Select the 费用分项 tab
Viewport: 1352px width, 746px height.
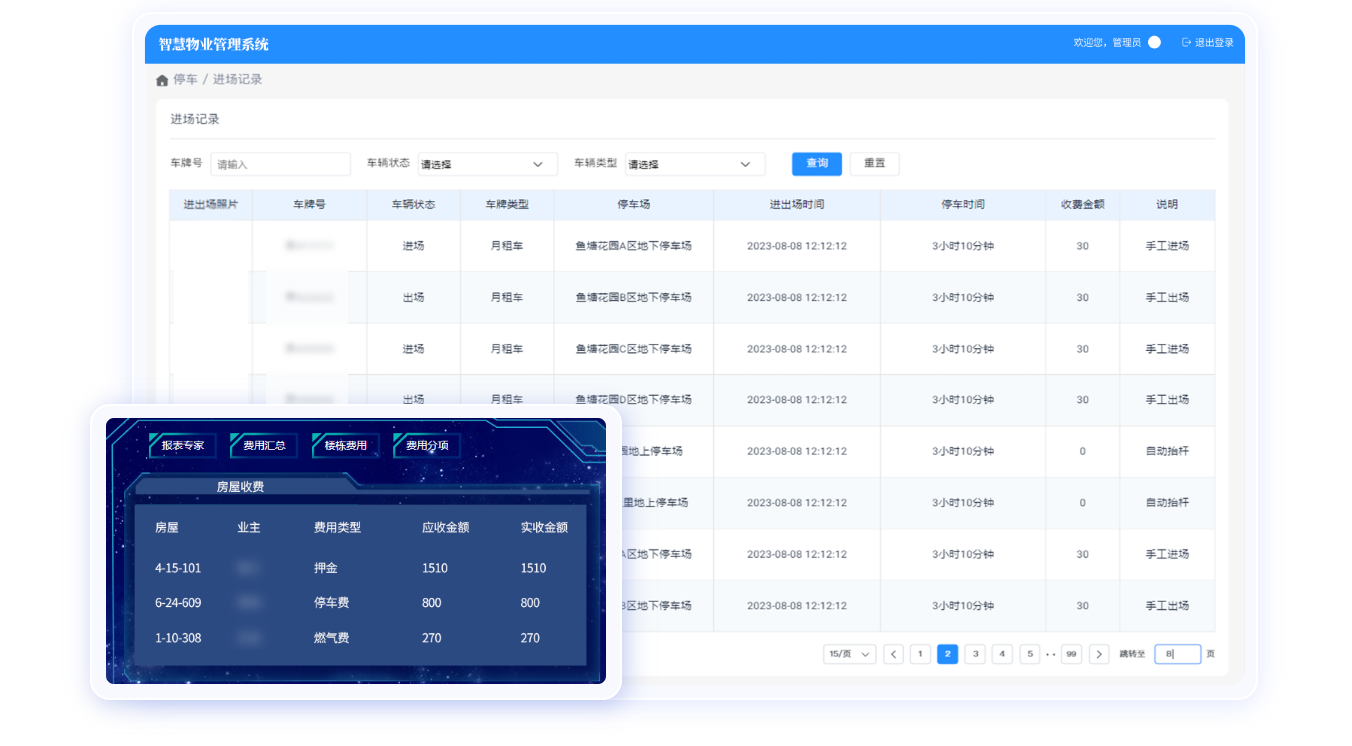[427, 445]
